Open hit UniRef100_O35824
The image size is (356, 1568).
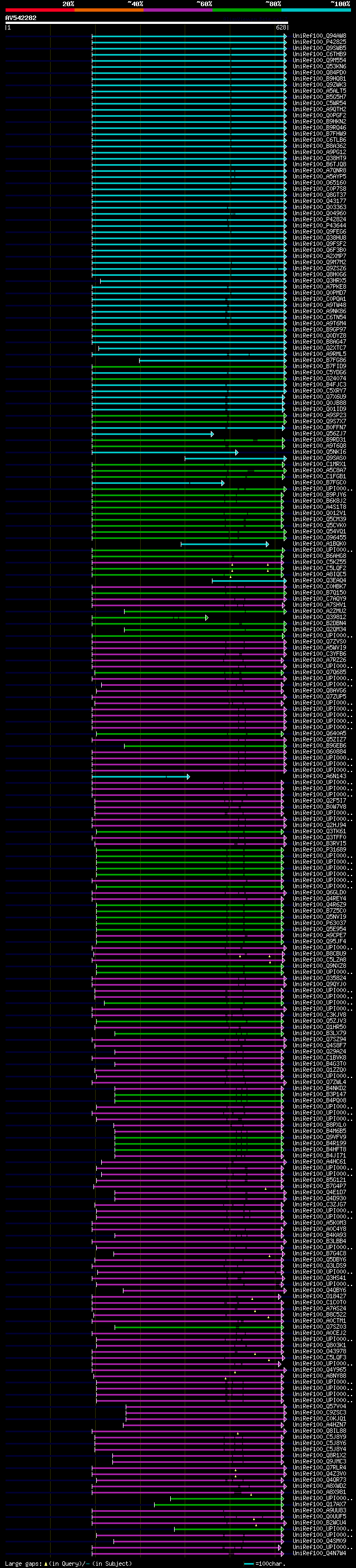319,977
